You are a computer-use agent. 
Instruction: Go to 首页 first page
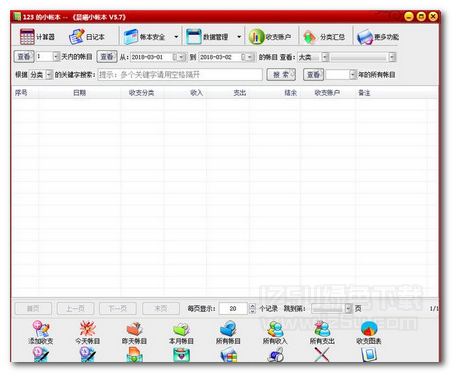click(x=33, y=309)
